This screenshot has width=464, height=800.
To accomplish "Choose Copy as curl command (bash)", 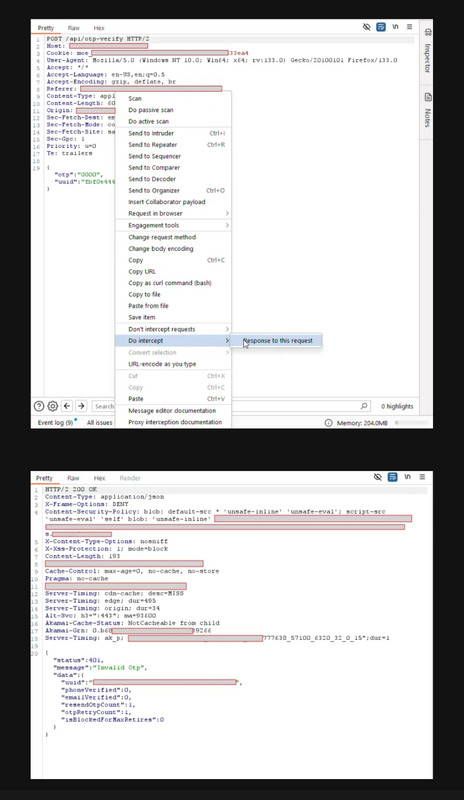I will (173, 283).
